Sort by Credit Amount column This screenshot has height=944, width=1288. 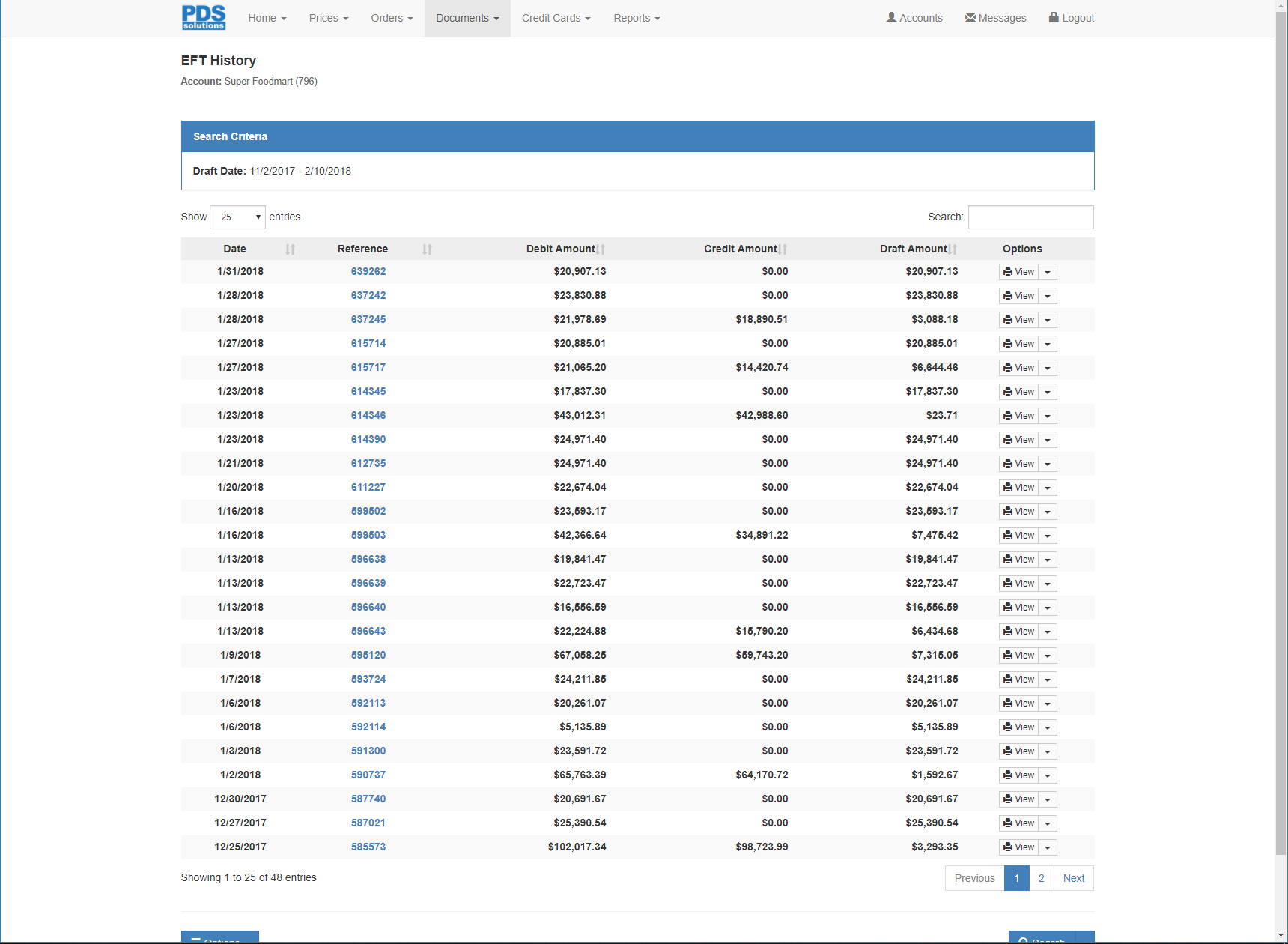click(740, 249)
